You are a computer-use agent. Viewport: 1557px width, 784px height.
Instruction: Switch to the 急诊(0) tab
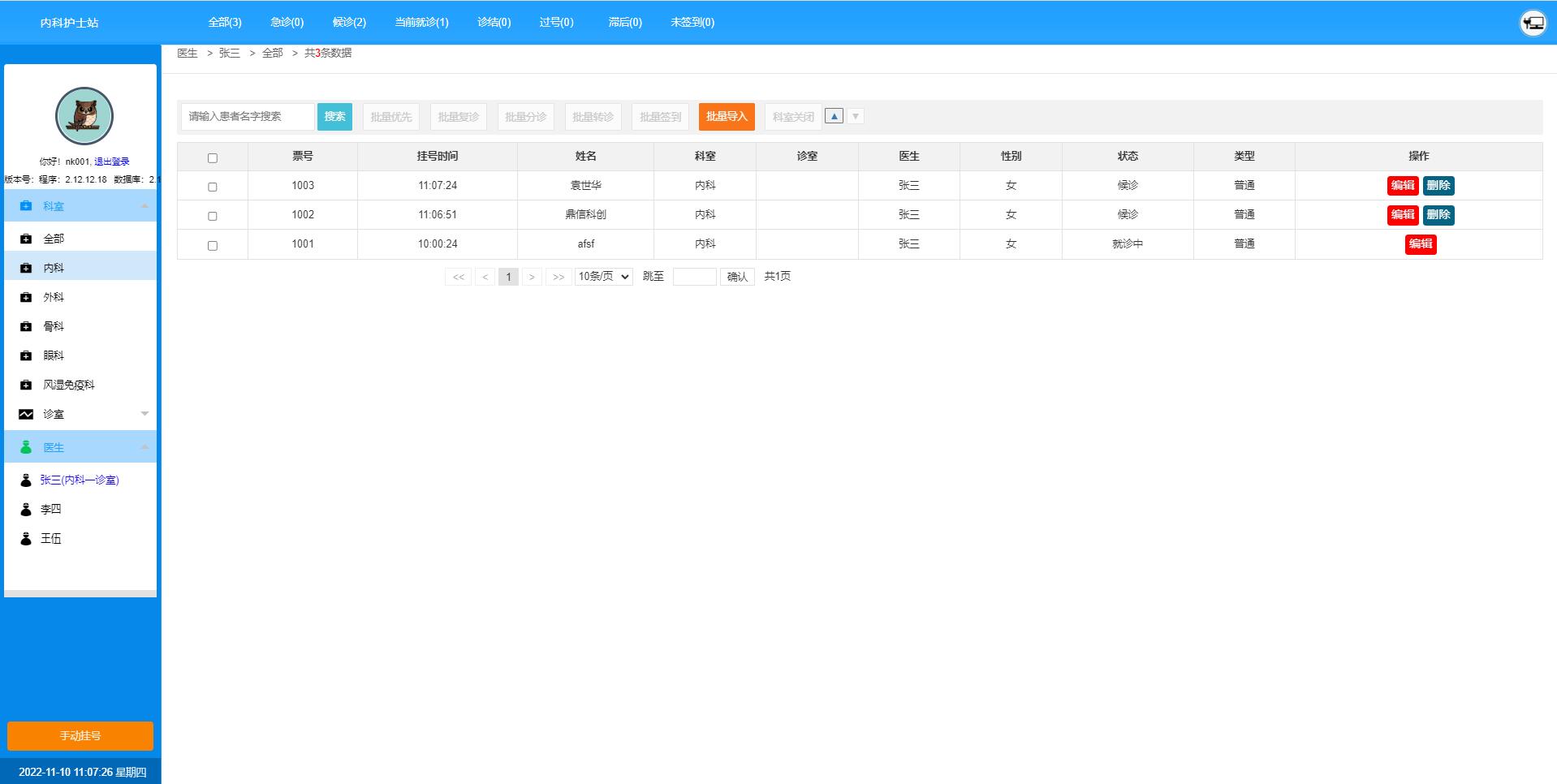coord(287,22)
